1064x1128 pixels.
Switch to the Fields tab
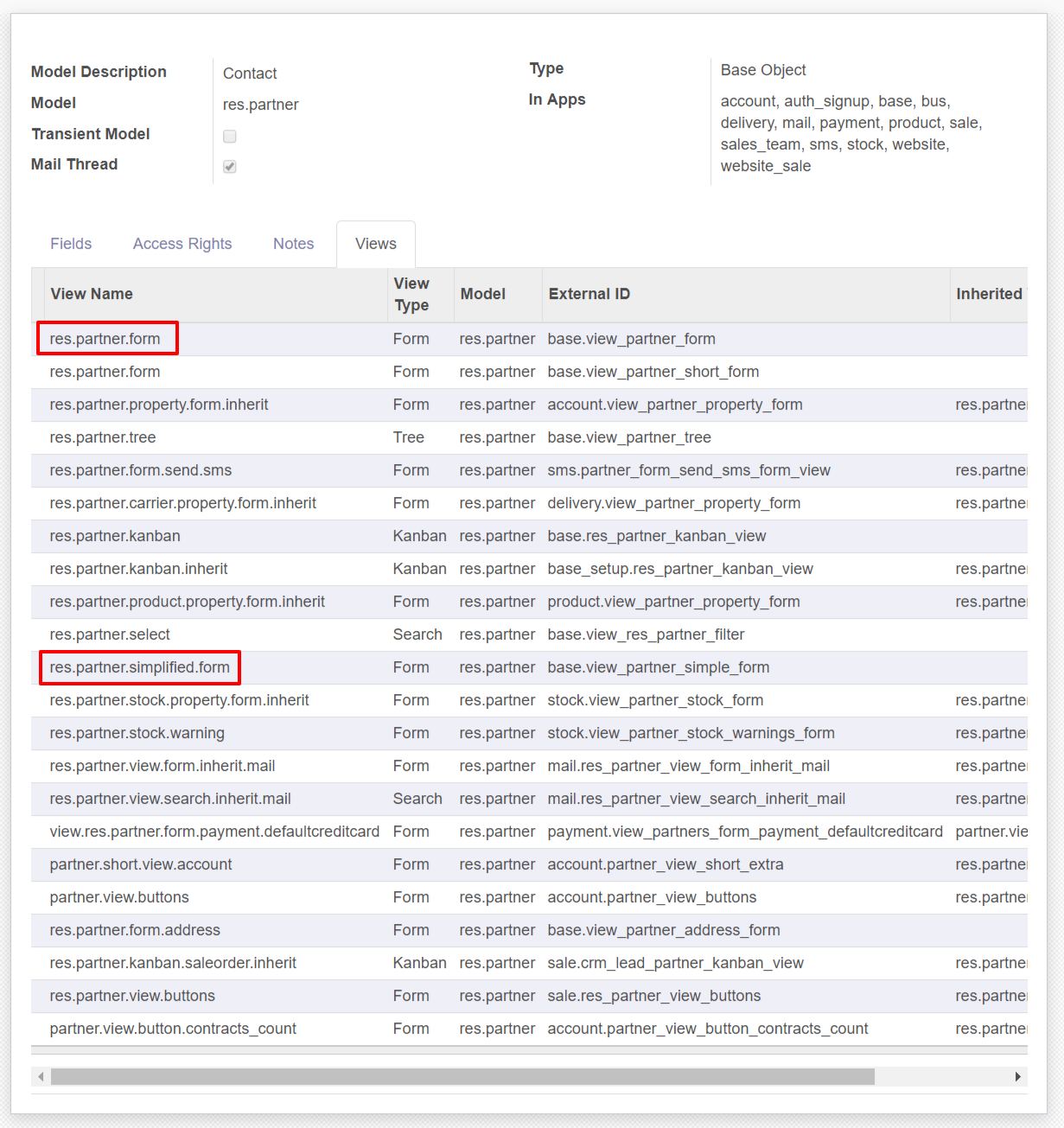(x=71, y=244)
